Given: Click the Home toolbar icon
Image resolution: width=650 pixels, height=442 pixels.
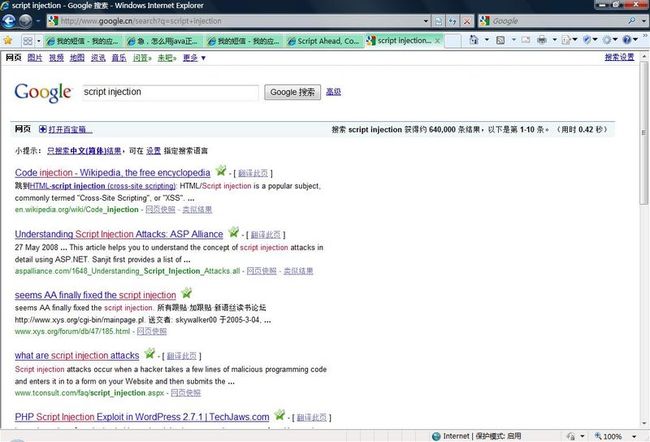Looking at the screenshot, I should tap(474, 40).
